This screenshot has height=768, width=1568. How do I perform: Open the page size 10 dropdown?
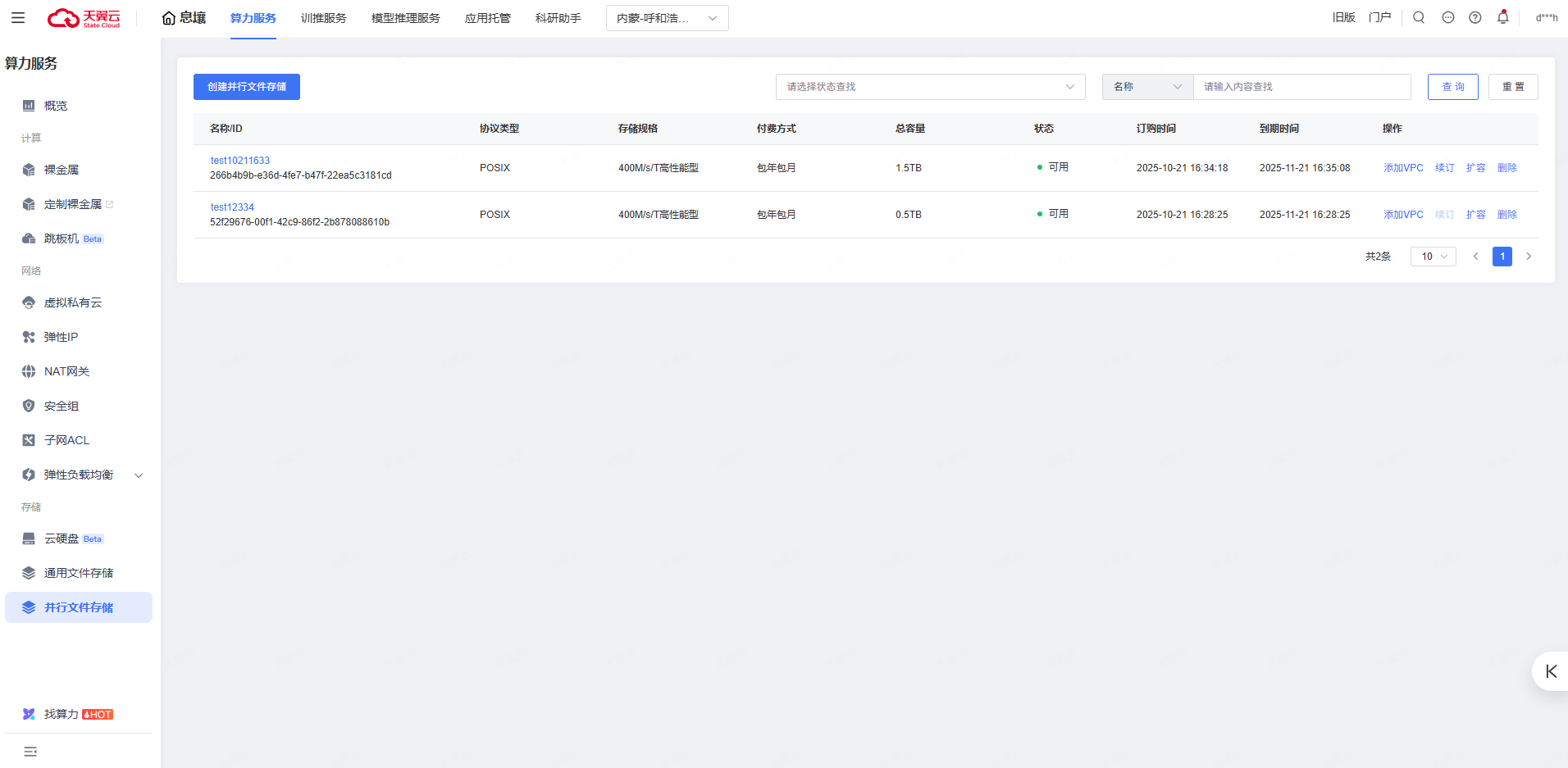[1433, 257]
